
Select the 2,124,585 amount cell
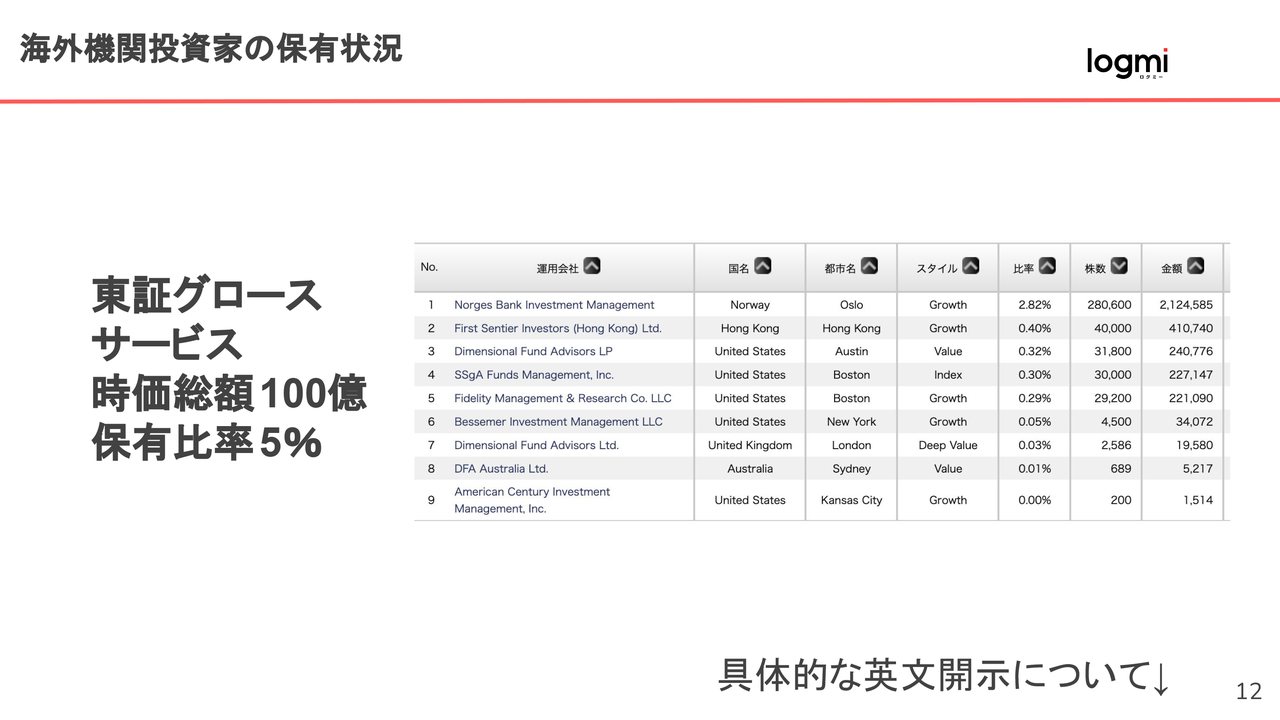[x=1186, y=305]
